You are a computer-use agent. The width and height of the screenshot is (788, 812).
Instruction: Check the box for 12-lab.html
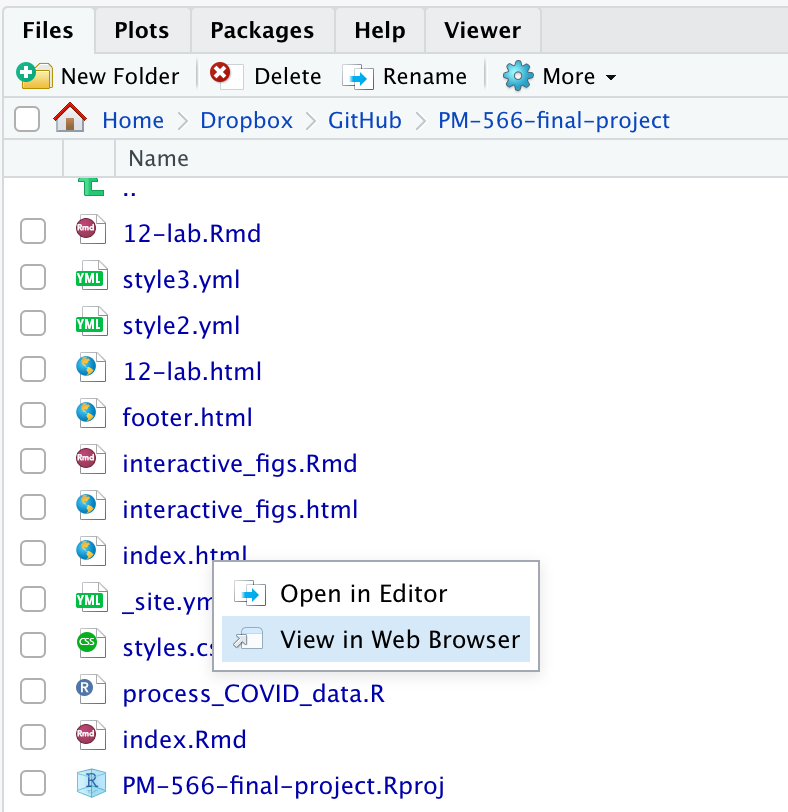(x=33, y=369)
